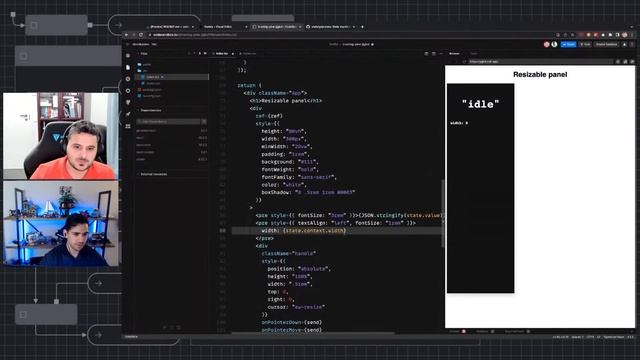Click the blue Share button
This screenshot has width=640, height=360.
point(569,44)
